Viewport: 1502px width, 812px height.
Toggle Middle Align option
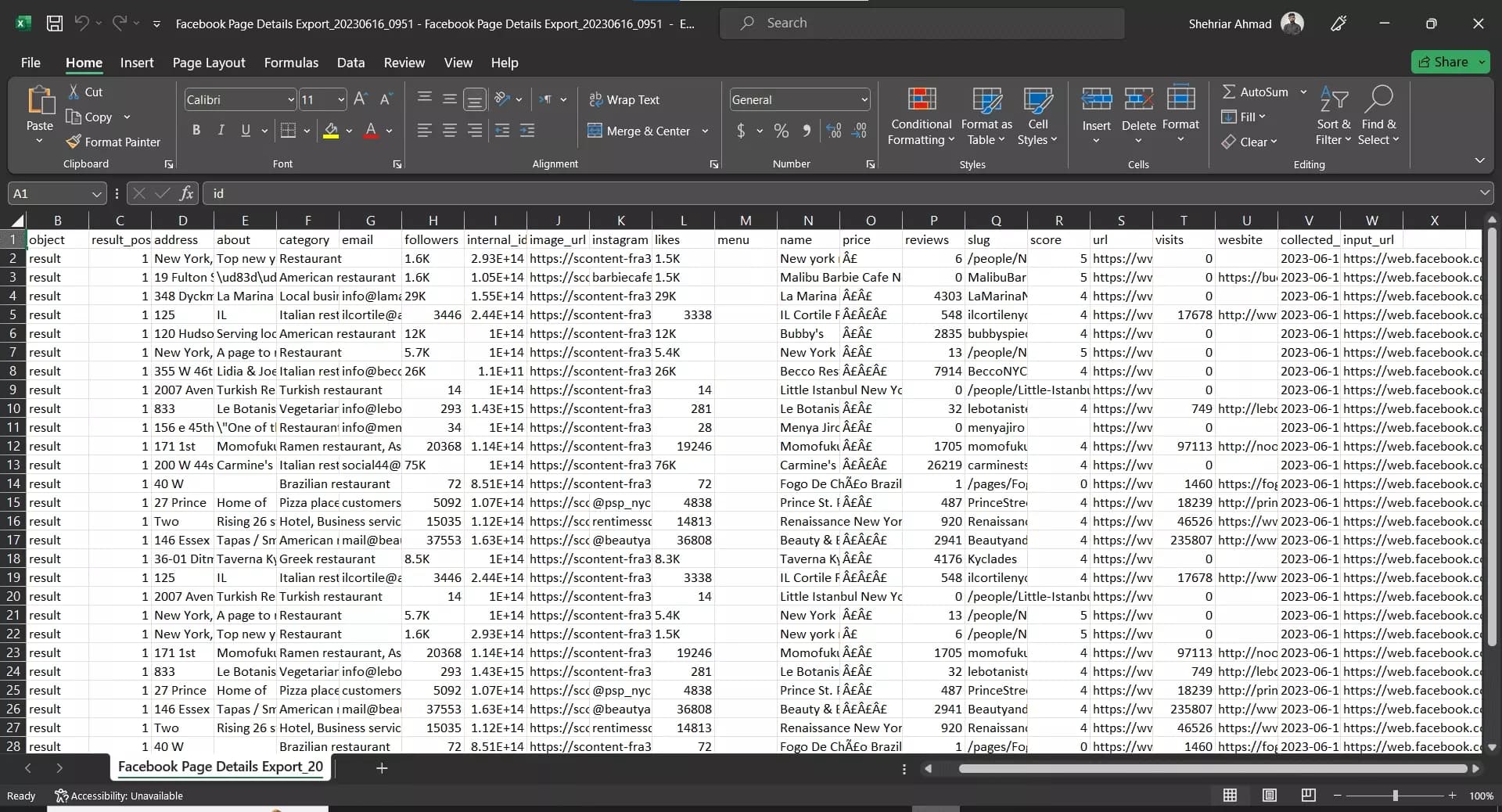[450, 99]
